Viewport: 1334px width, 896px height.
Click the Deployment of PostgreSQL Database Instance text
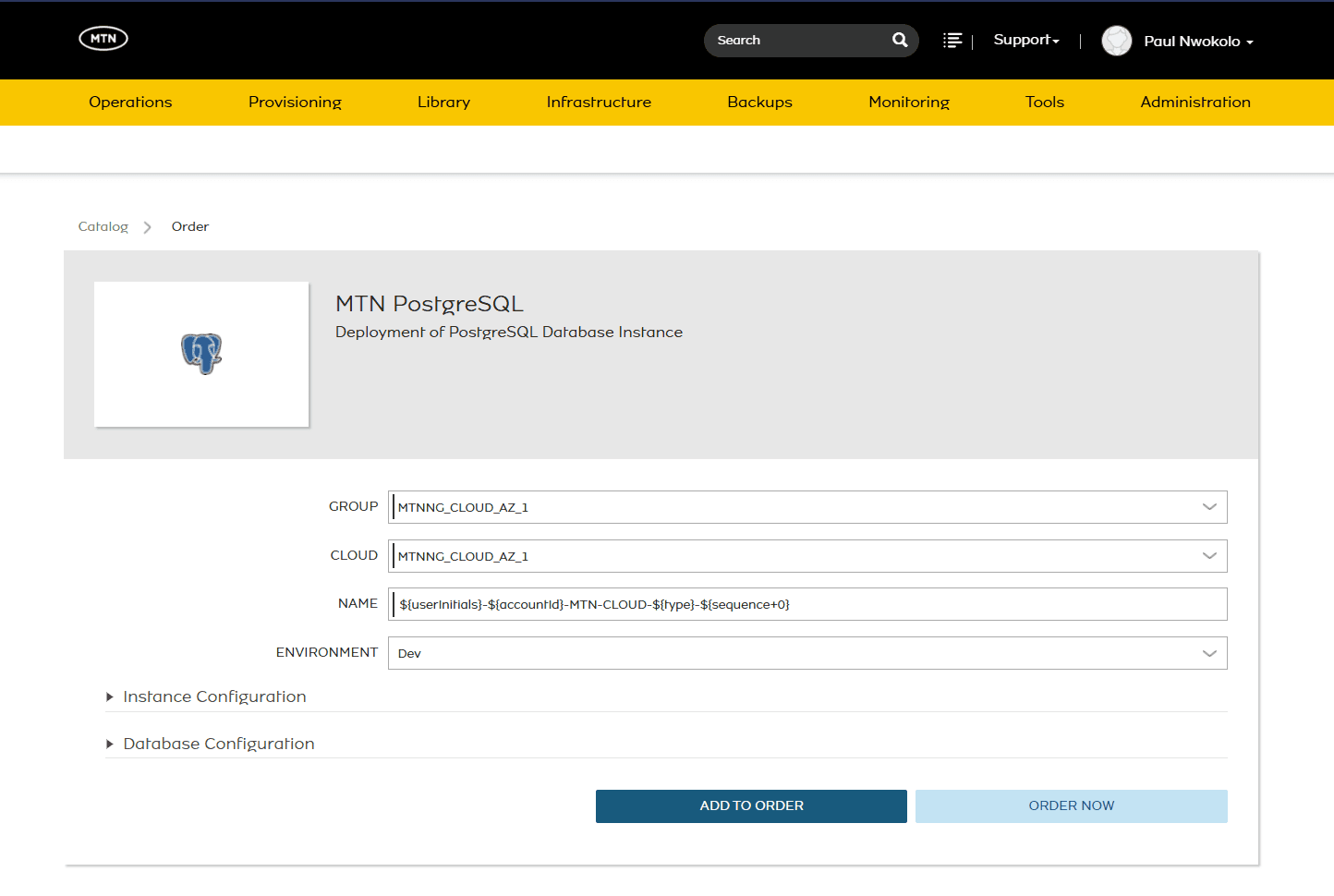tap(509, 333)
